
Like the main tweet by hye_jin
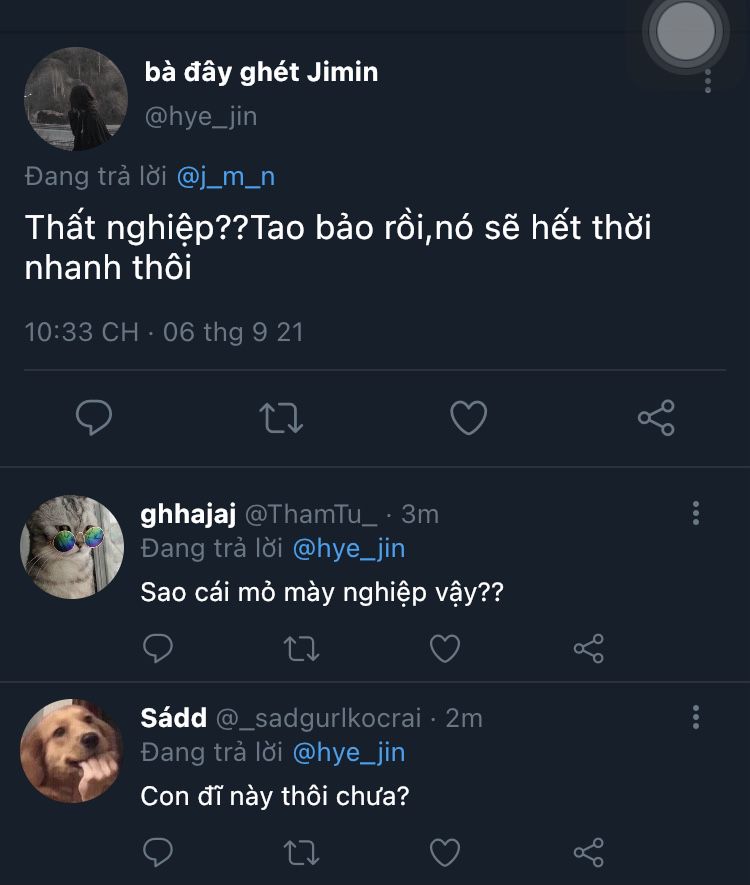tap(468, 418)
